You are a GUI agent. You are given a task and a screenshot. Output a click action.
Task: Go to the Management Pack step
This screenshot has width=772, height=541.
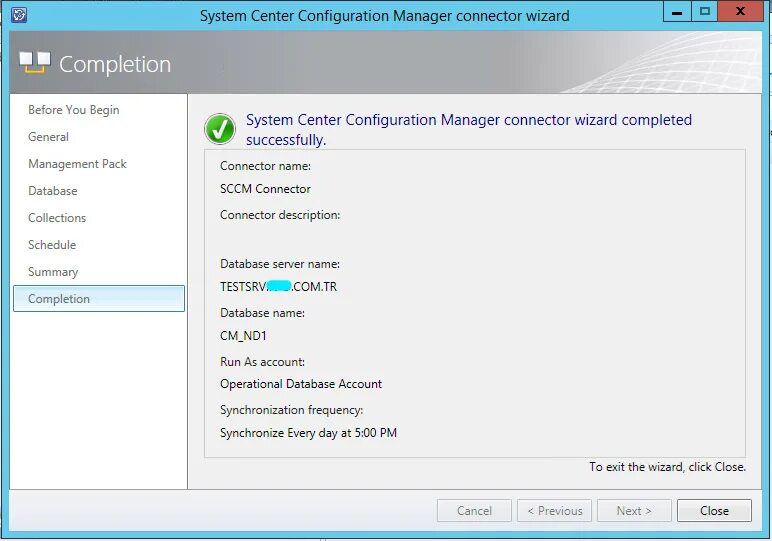(x=77, y=164)
